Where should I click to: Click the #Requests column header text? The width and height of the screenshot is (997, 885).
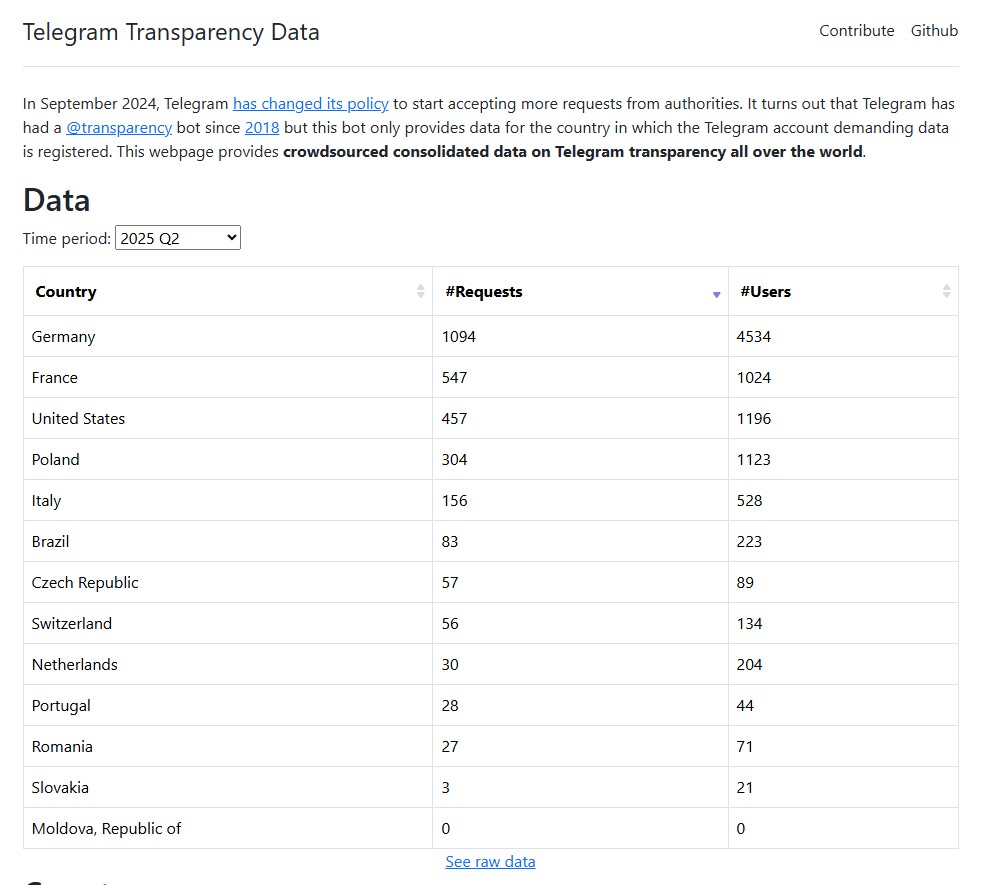click(484, 292)
